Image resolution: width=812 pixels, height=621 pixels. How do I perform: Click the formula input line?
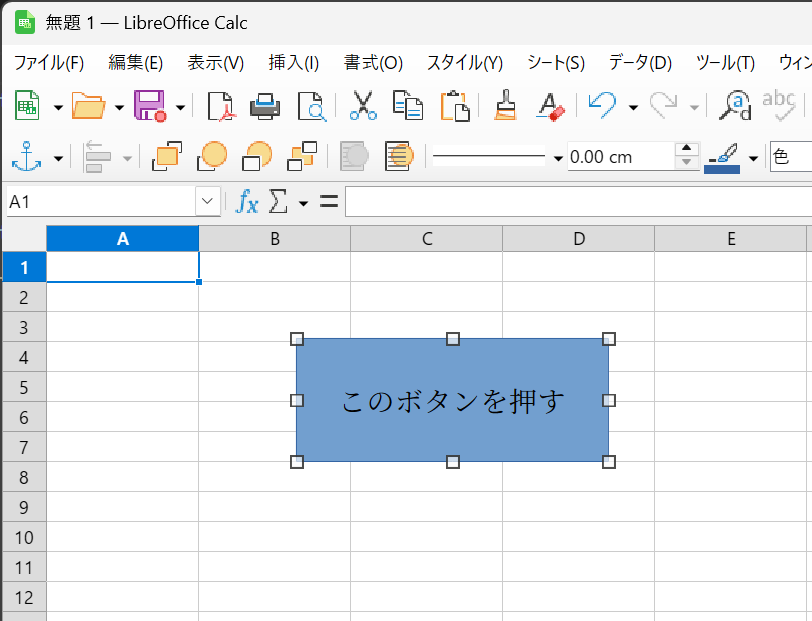[x=575, y=202]
